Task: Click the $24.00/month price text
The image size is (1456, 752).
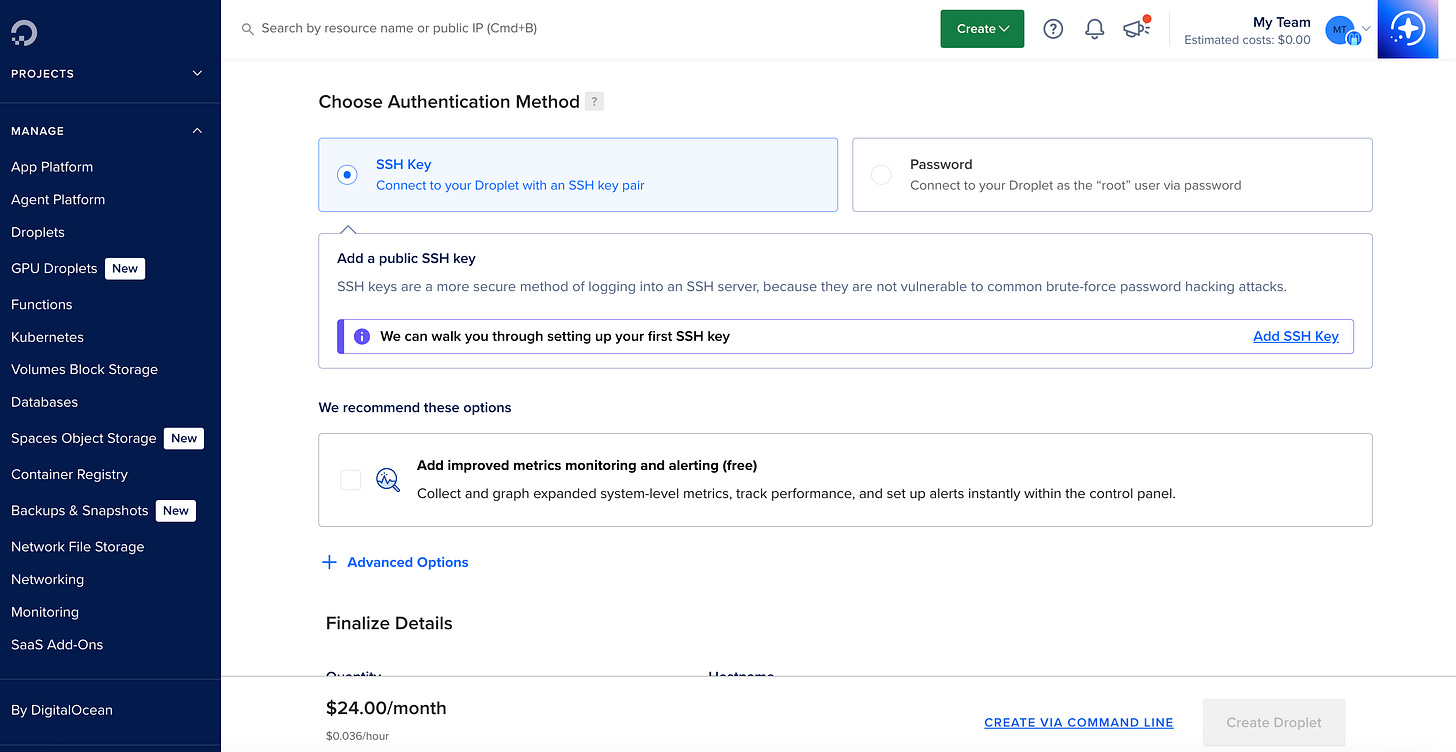Action: 386,708
